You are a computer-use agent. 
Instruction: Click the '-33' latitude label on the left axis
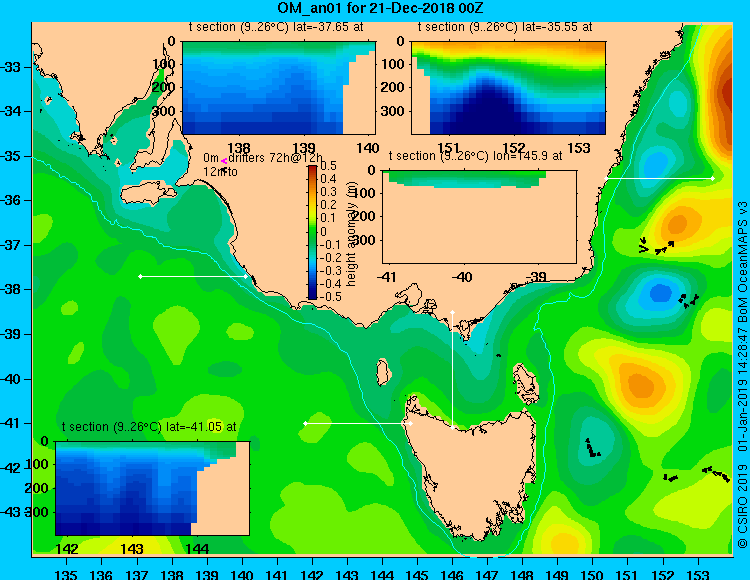(11, 66)
